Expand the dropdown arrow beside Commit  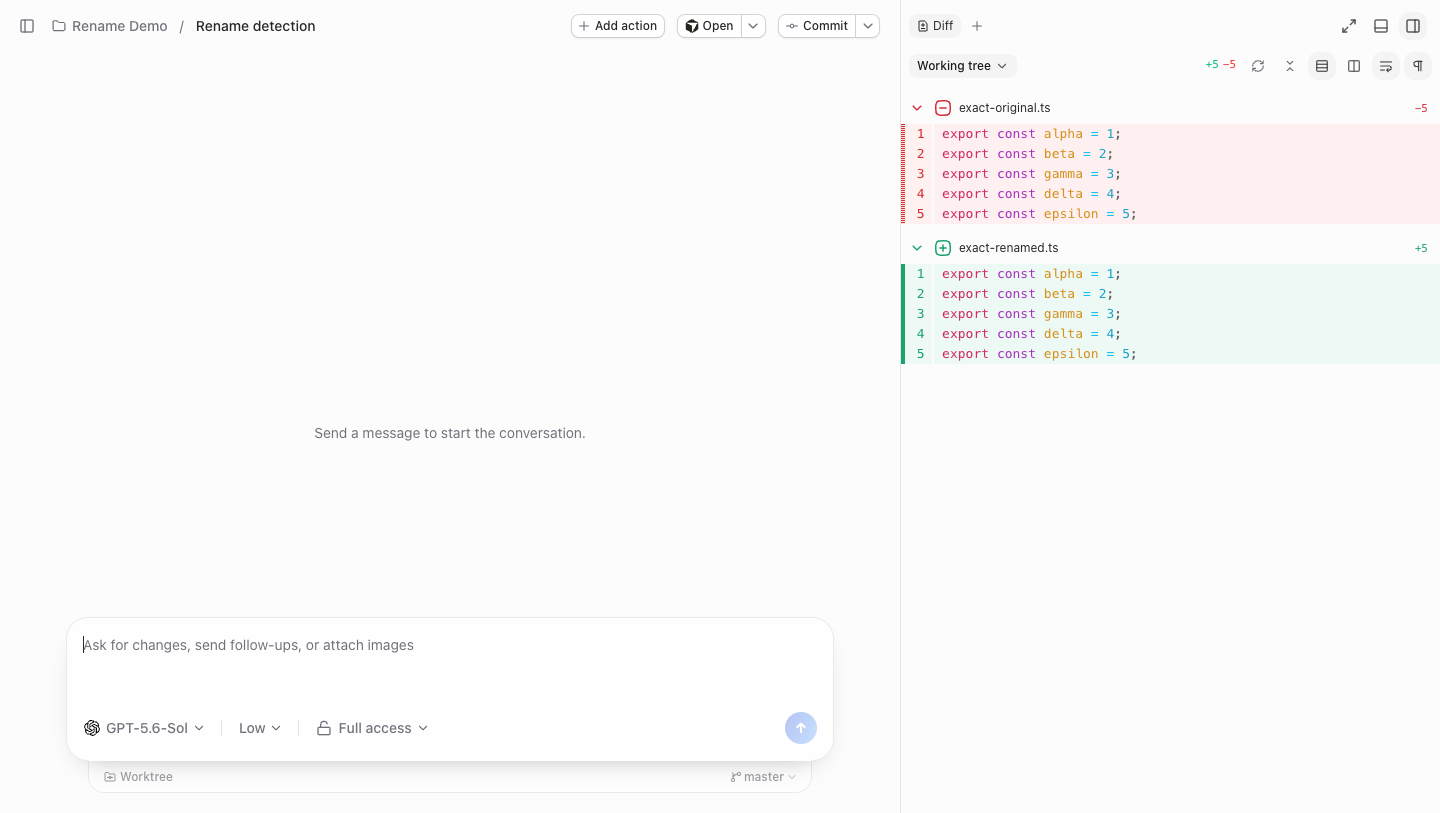pyautogui.click(x=868, y=26)
